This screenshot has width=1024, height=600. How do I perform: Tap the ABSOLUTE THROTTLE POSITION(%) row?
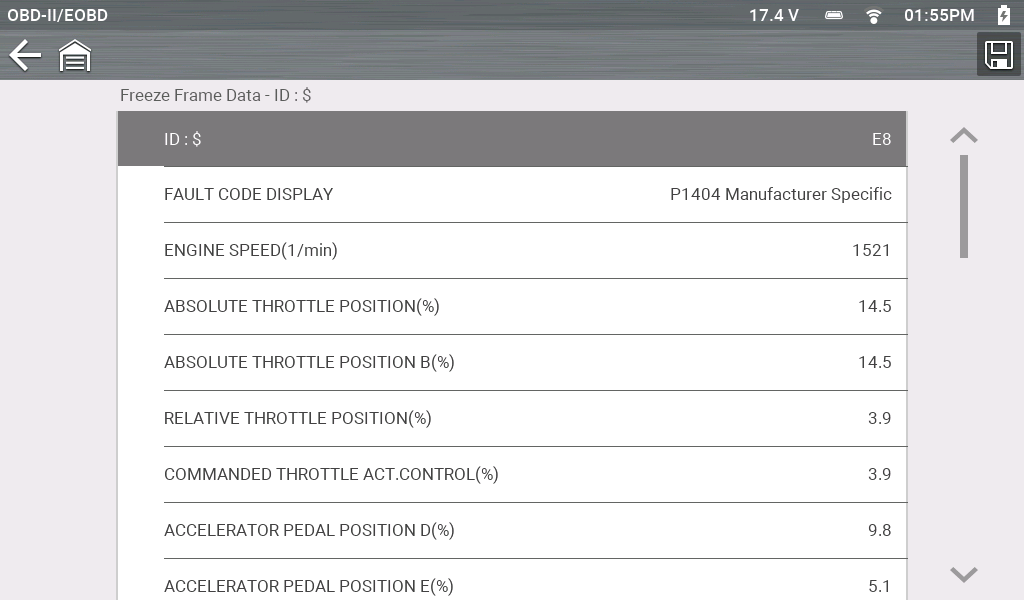512,306
